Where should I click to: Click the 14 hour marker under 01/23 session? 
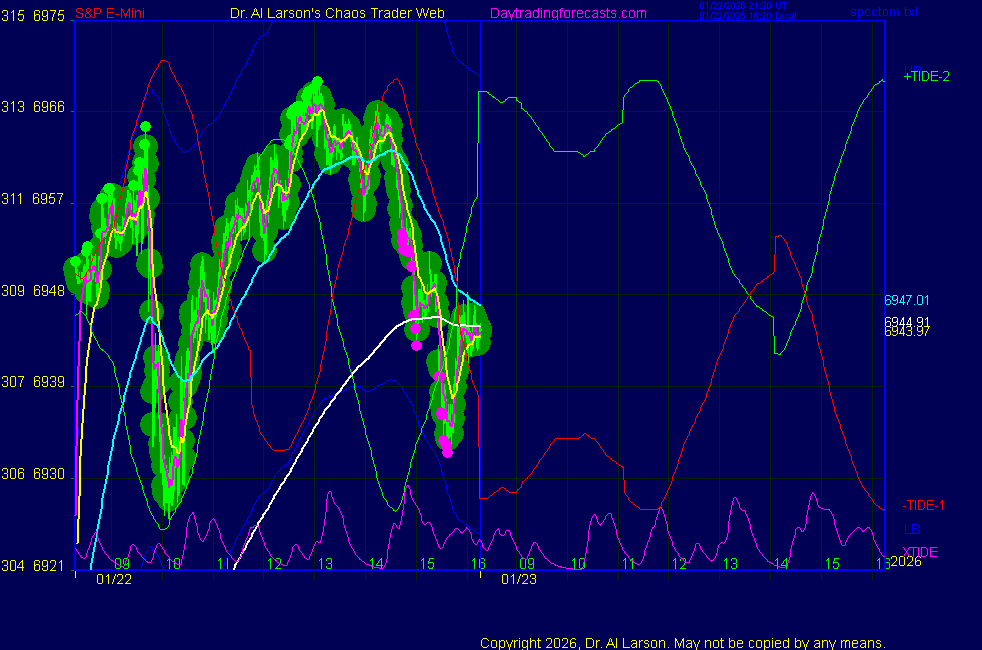[x=780, y=564]
